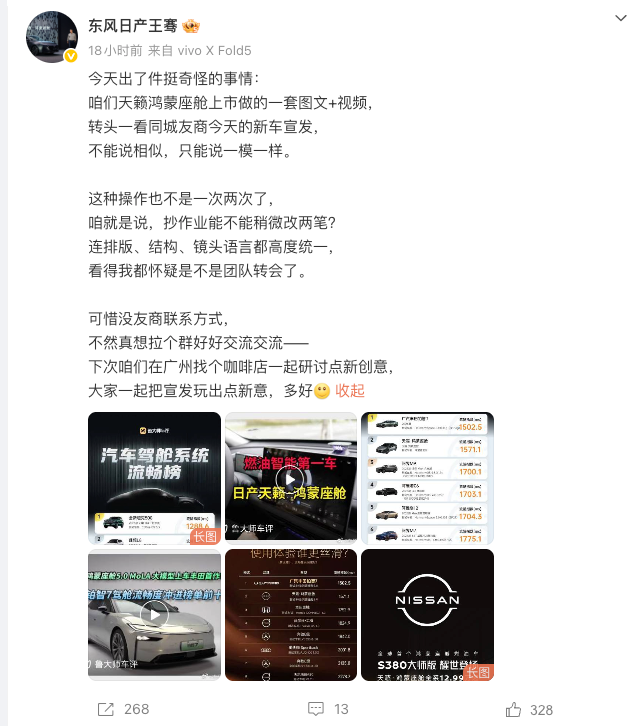Click the smiley emoji before 收起

coord(322,391)
